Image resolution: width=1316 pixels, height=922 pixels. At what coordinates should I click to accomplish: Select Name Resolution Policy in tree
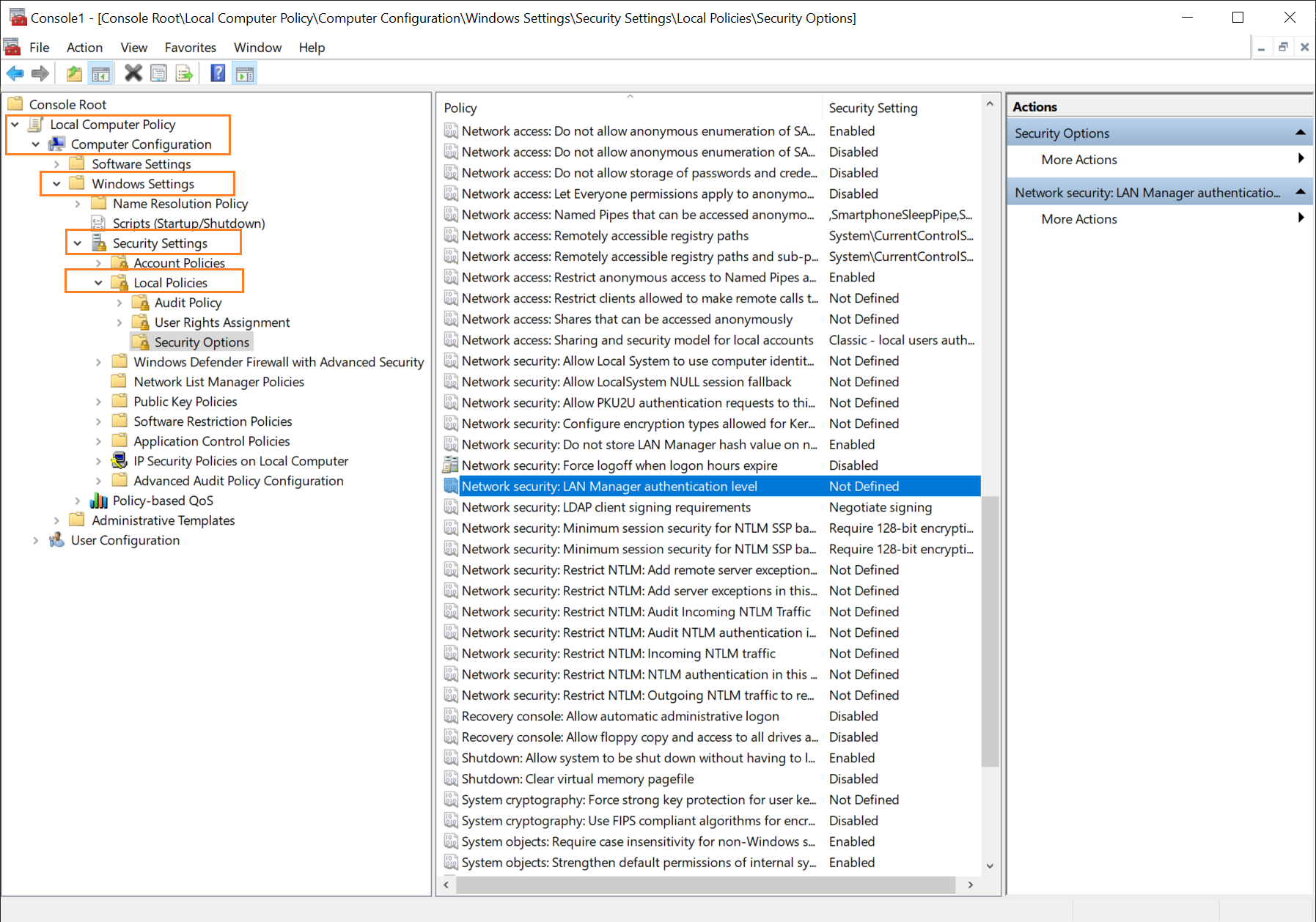coord(180,204)
